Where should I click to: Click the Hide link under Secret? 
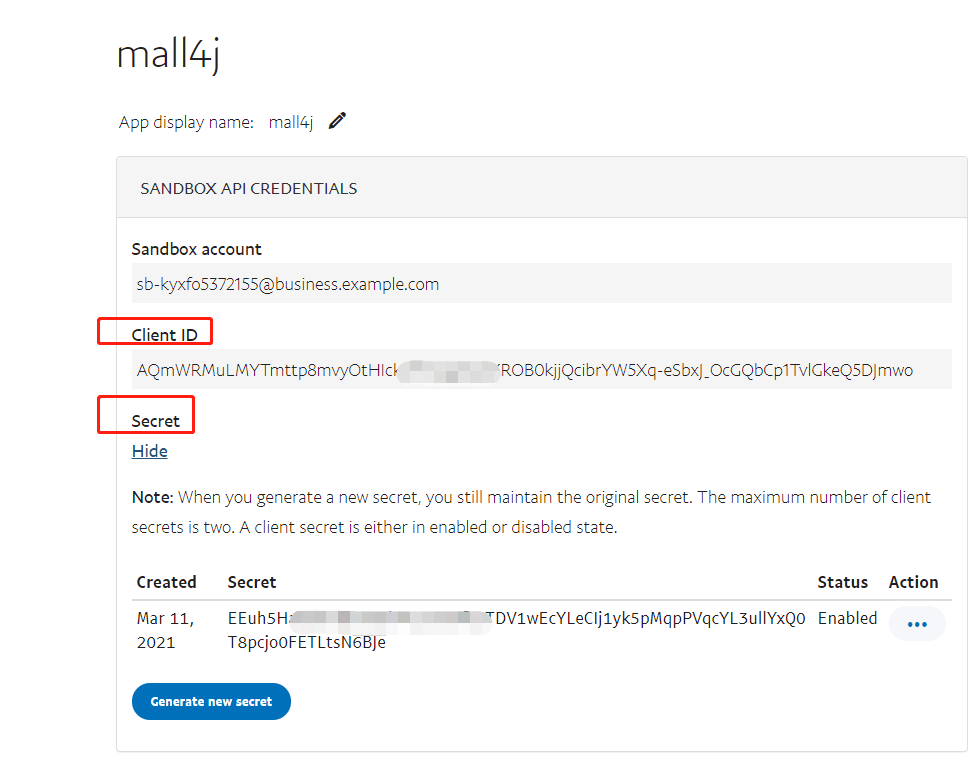150,451
